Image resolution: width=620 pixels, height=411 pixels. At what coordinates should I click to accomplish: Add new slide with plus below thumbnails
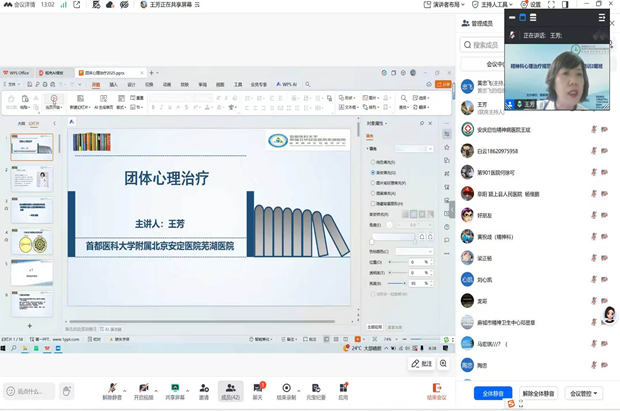coord(30,326)
